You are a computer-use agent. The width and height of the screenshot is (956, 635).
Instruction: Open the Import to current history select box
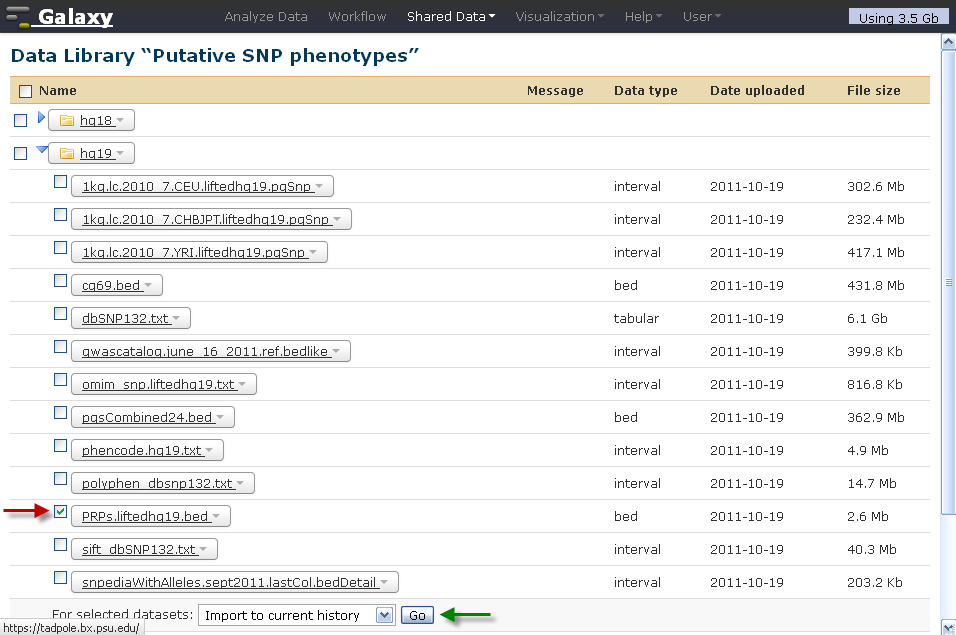tap(296, 615)
